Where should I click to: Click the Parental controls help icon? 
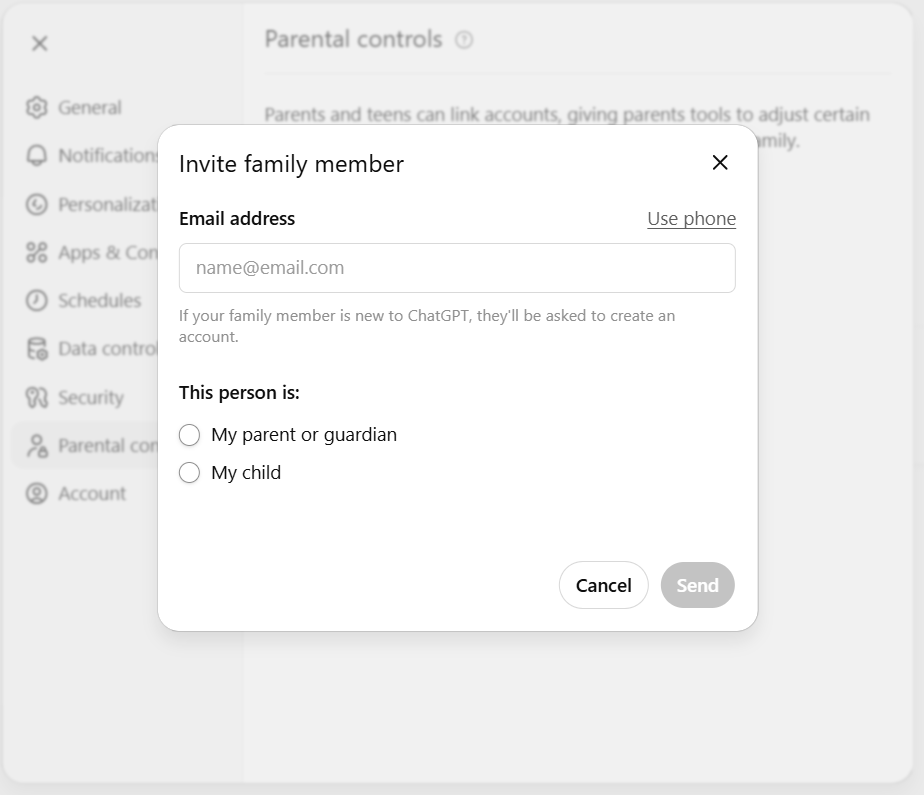[465, 40]
